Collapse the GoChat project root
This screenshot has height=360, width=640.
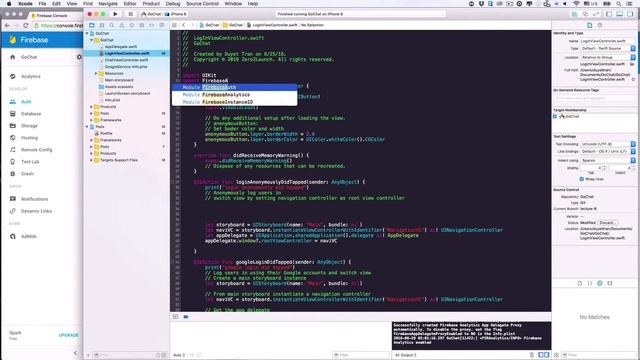click(87, 33)
